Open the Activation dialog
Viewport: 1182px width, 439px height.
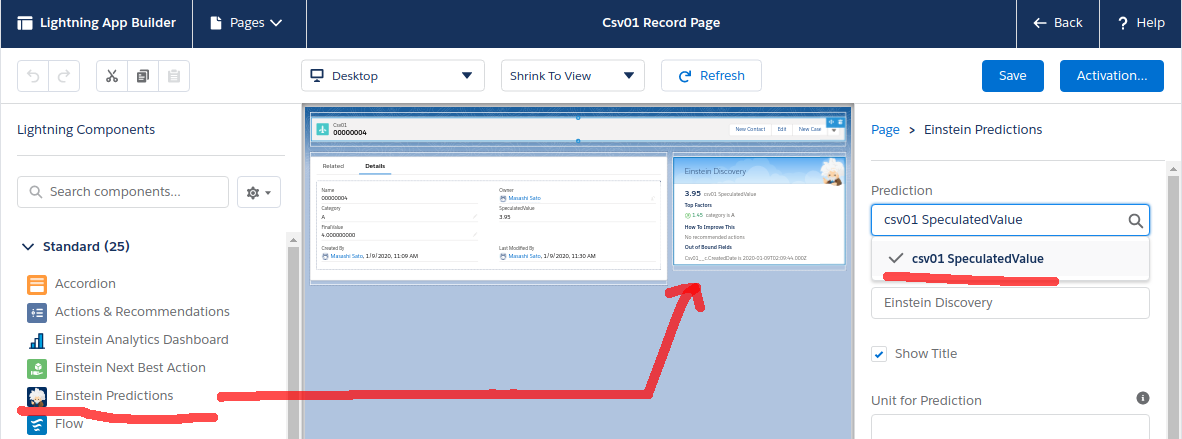click(1111, 75)
